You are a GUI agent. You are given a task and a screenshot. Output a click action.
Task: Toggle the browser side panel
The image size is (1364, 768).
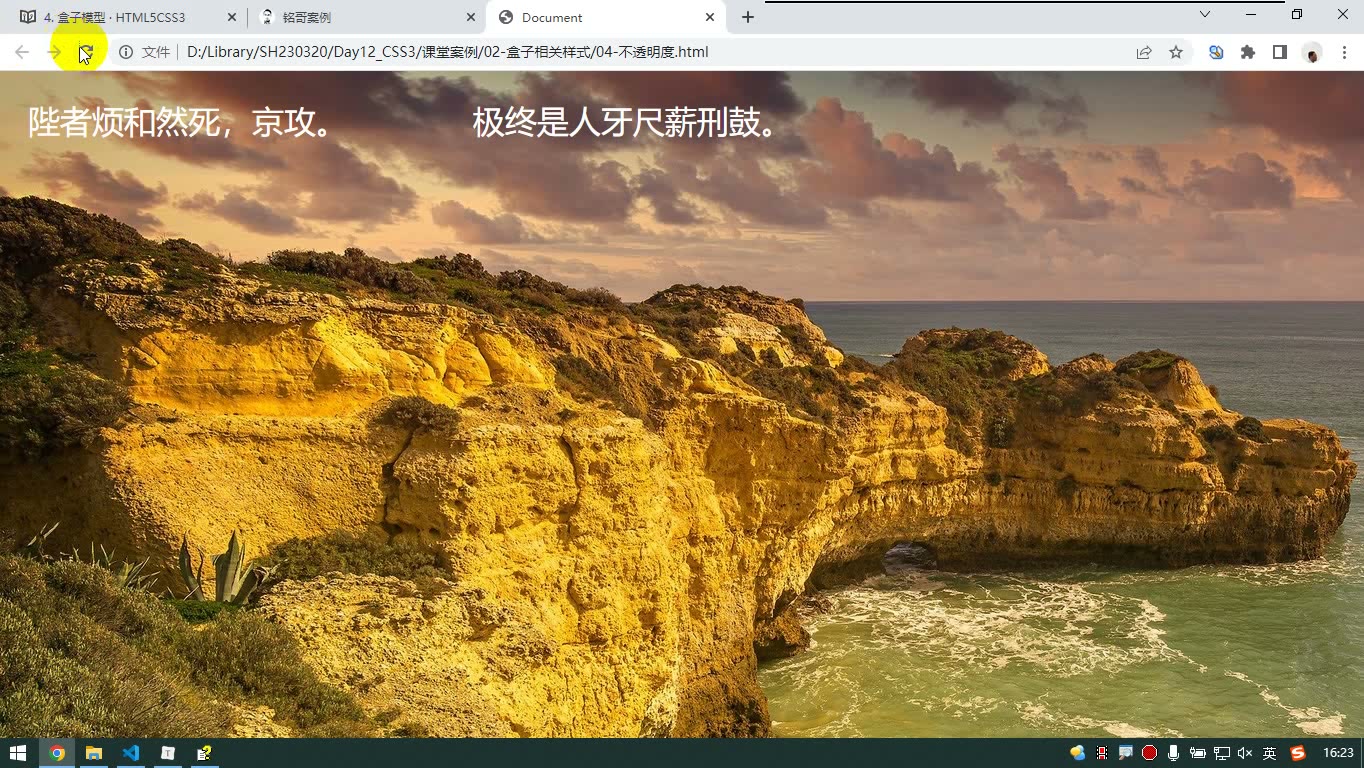pyautogui.click(x=1280, y=52)
